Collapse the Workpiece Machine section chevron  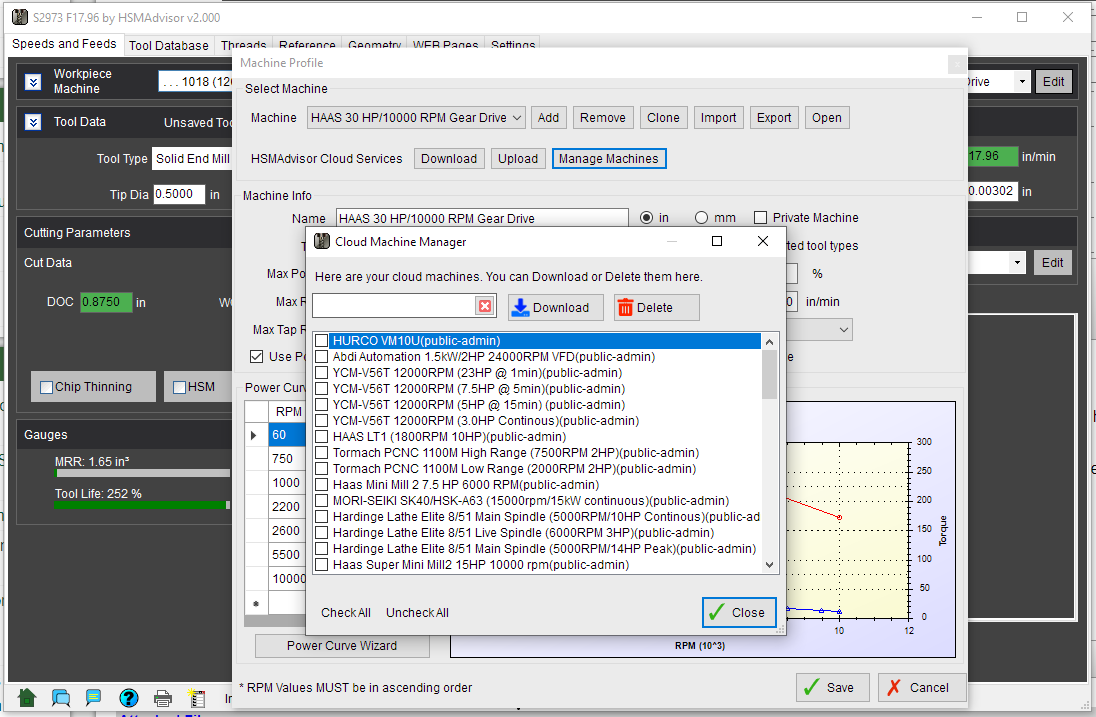click(x=33, y=82)
